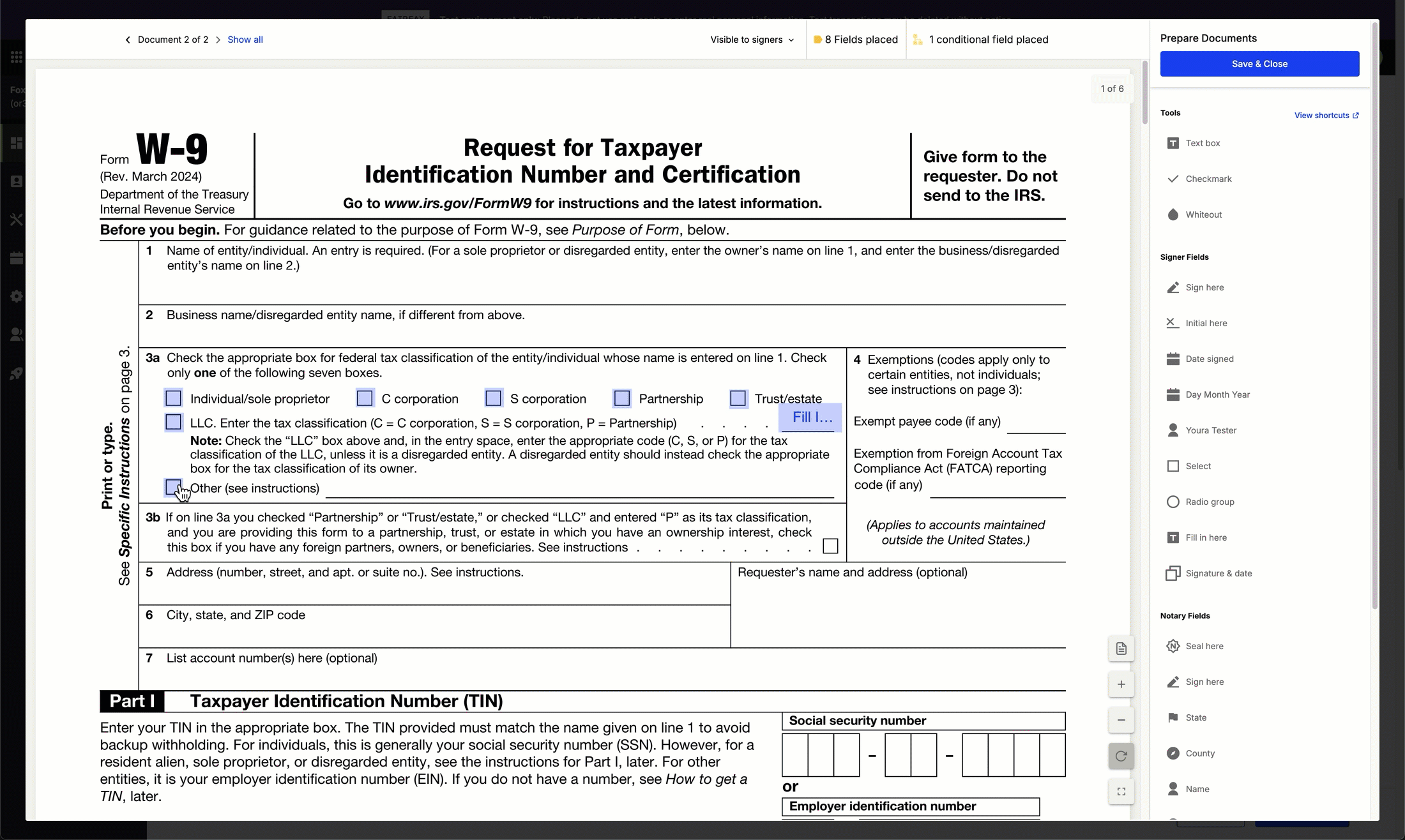Check the Trust/estate box

(738, 398)
